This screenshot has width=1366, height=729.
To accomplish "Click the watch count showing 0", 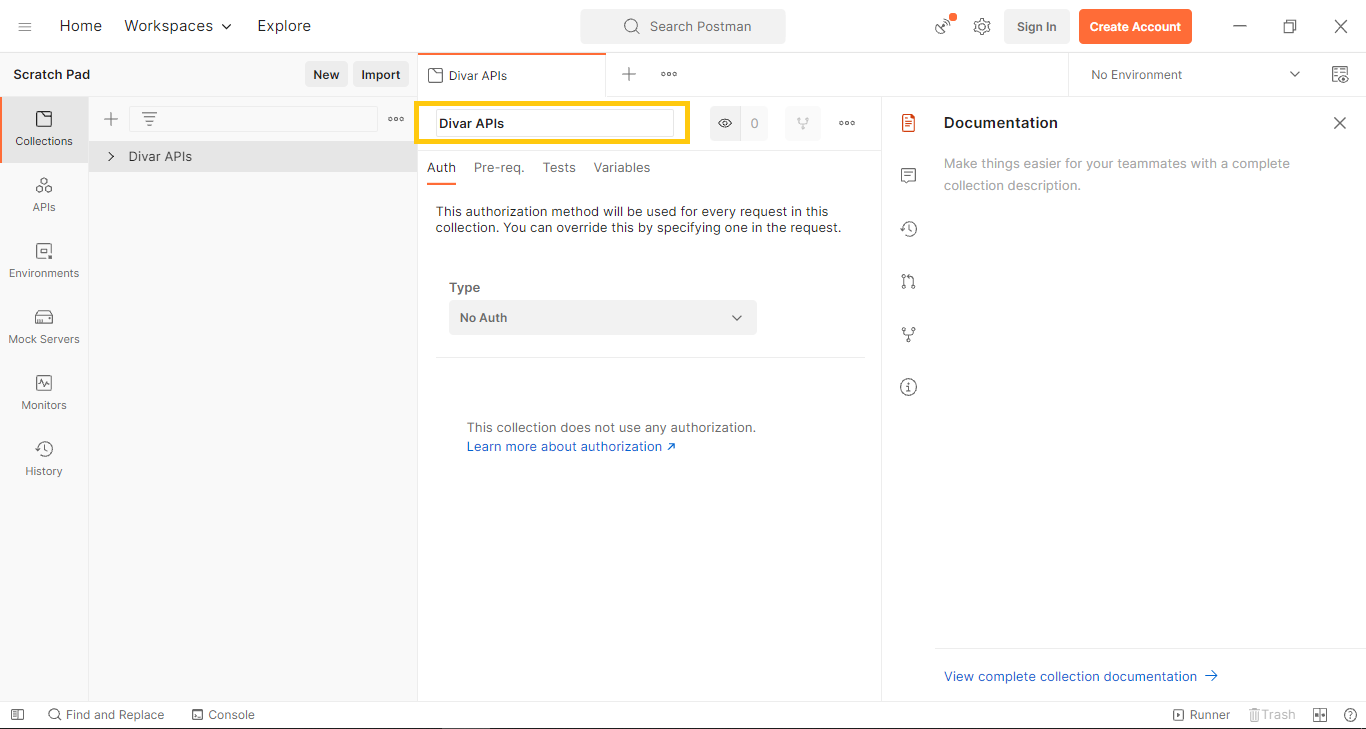I will tap(754, 123).
